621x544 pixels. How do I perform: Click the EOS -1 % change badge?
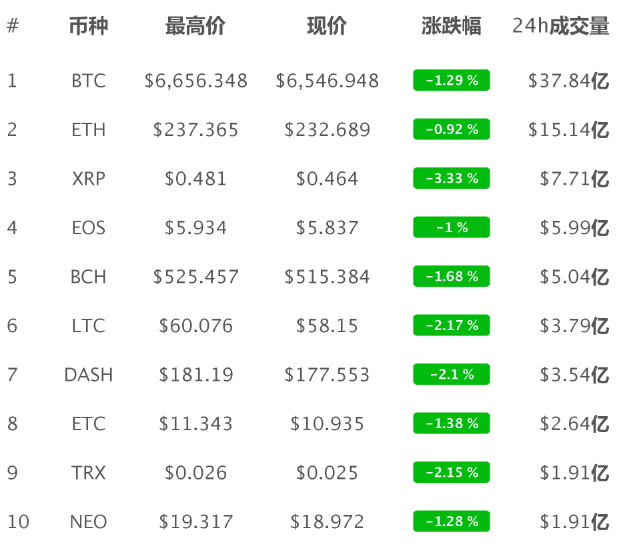point(451,227)
